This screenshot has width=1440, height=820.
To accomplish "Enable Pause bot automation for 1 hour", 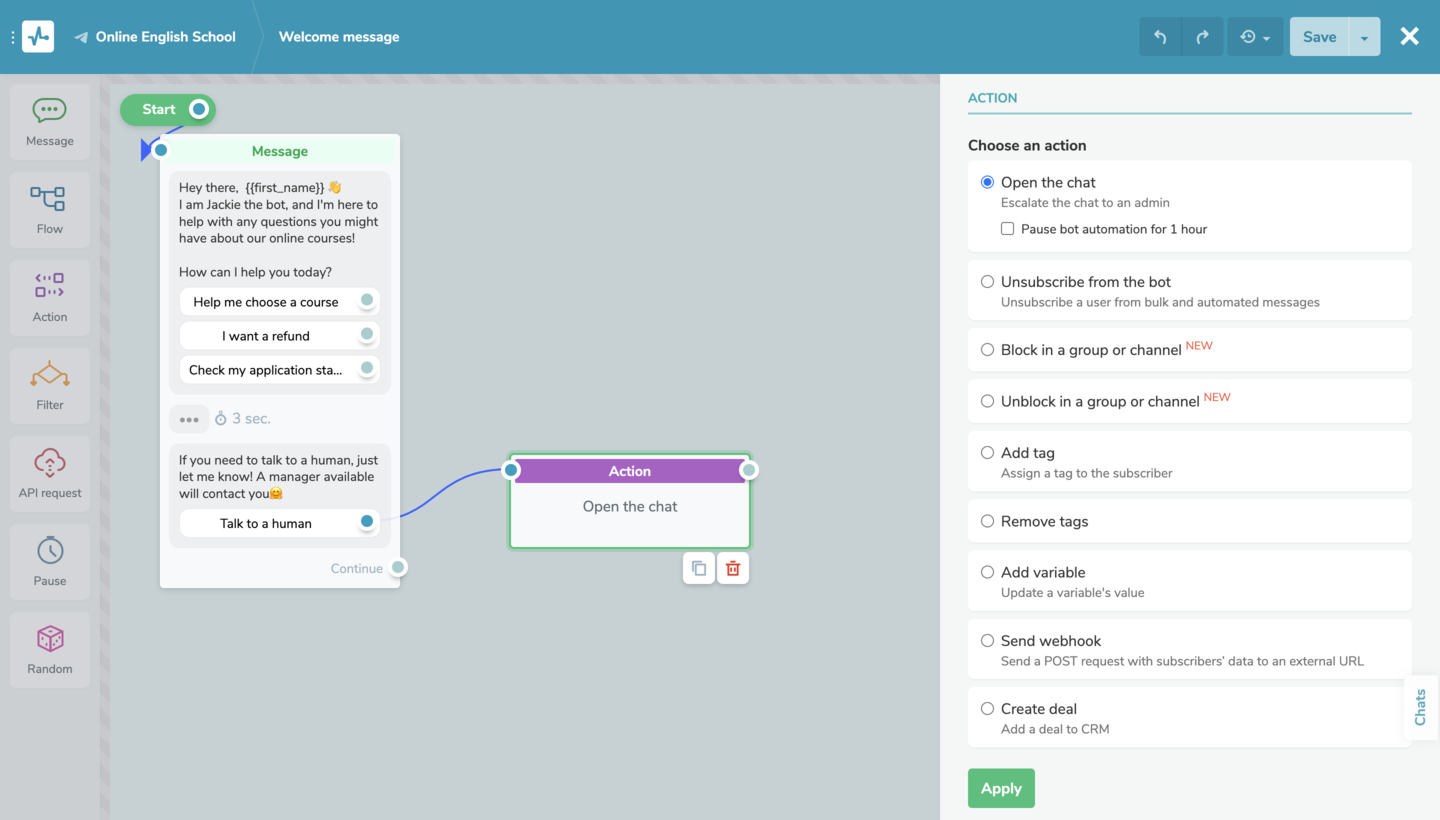I will 1007,228.
